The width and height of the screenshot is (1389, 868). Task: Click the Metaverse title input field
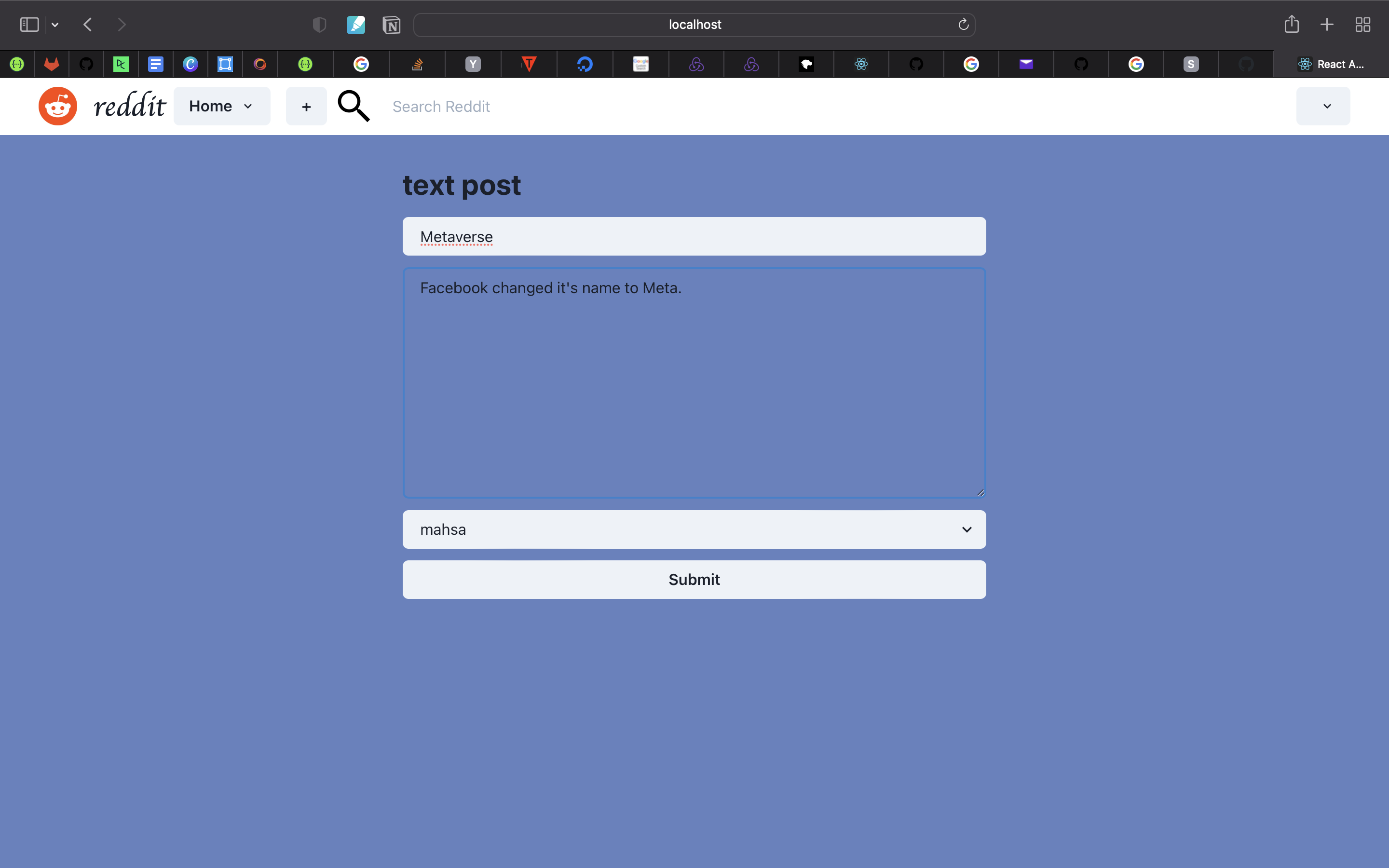tap(694, 236)
